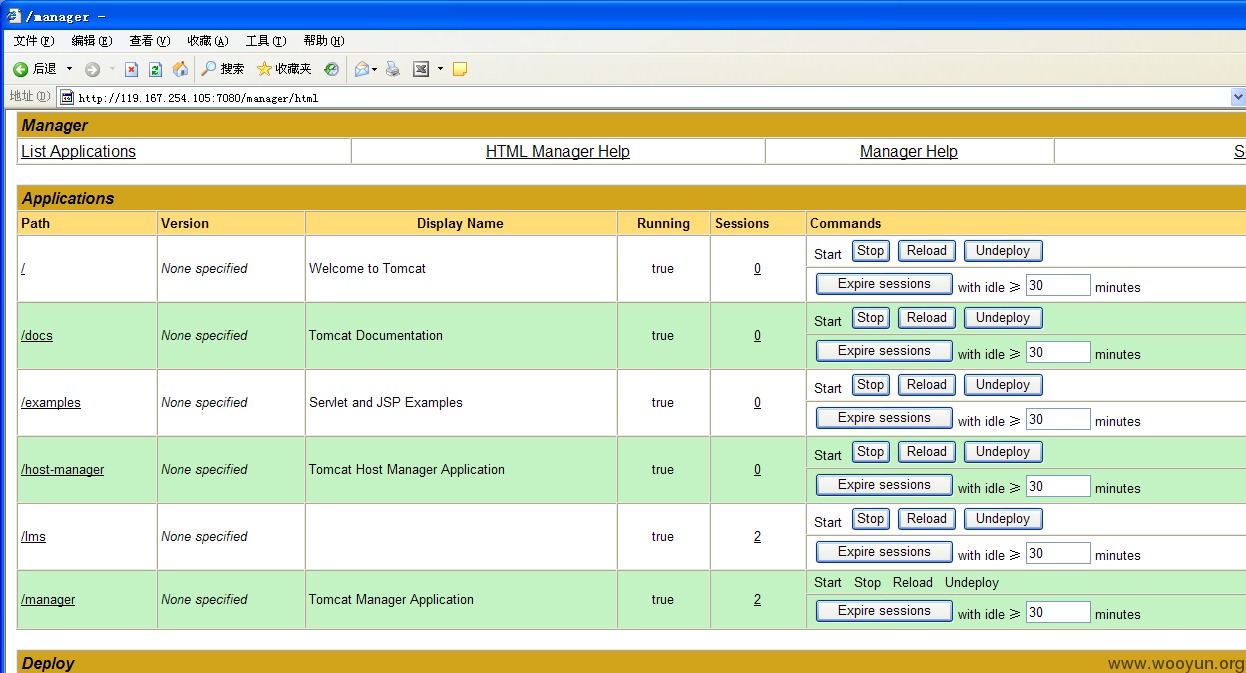Click sessions count 0 for /docs
The height and width of the screenshot is (673, 1246).
point(757,335)
